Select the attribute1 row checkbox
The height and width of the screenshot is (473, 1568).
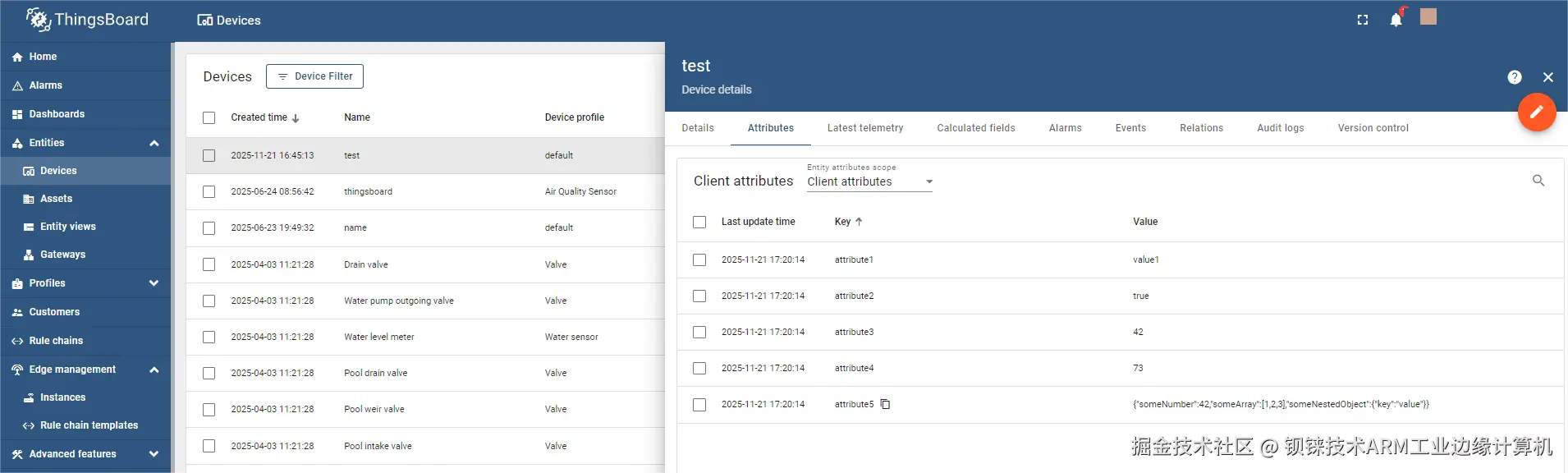coord(699,259)
